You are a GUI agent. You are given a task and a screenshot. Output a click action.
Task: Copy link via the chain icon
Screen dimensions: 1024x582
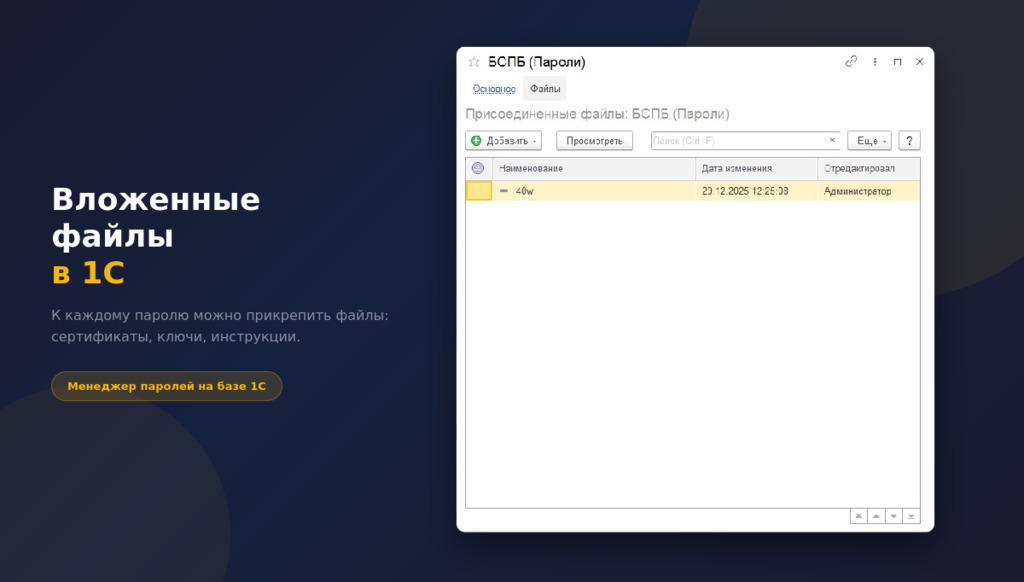pyautogui.click(x=851, y=61)
